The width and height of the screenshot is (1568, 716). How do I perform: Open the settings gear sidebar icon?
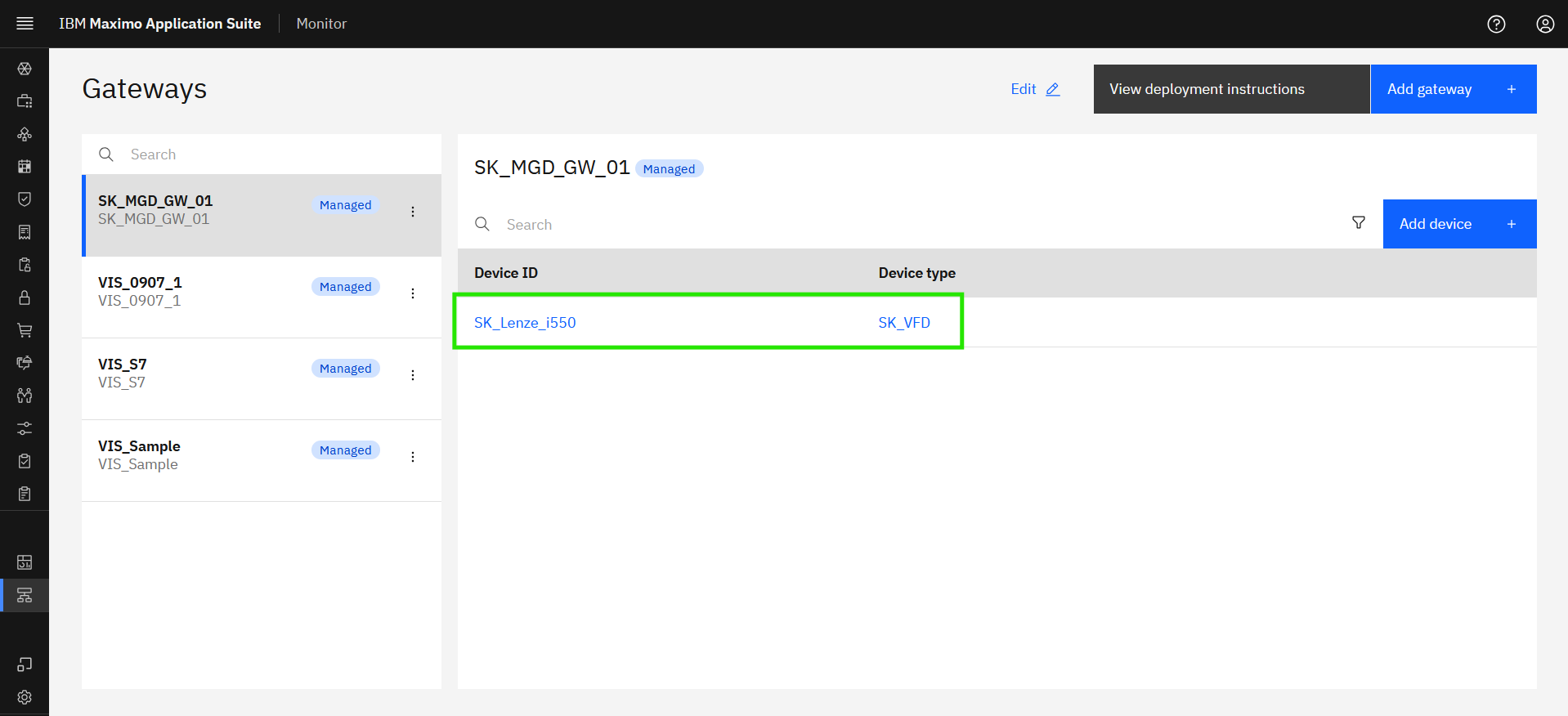click(25, 697)
